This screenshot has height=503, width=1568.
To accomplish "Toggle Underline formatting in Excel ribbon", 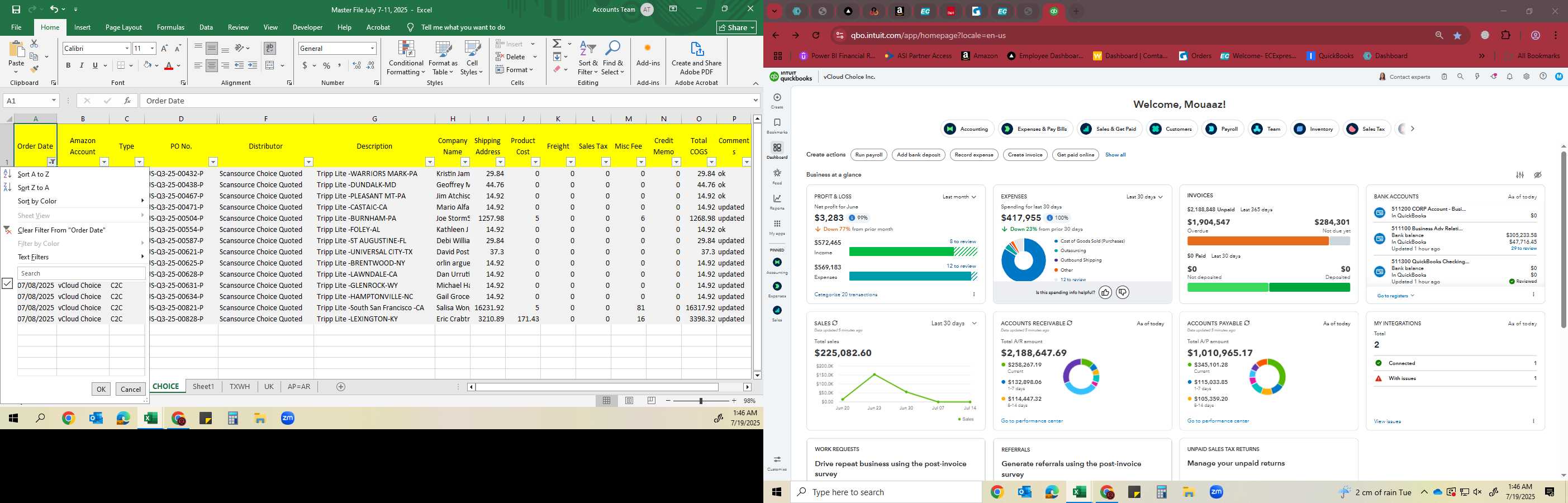I will pos(95,66).
